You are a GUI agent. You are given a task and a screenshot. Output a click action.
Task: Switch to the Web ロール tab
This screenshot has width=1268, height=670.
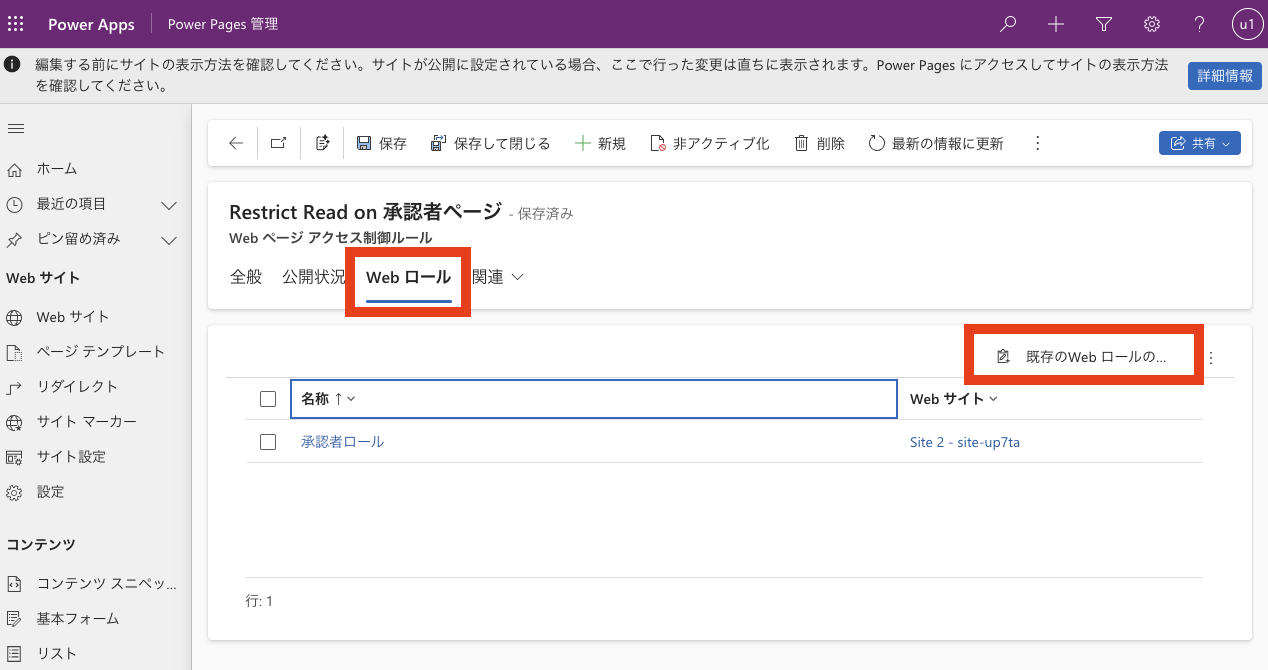coord(408,277)
